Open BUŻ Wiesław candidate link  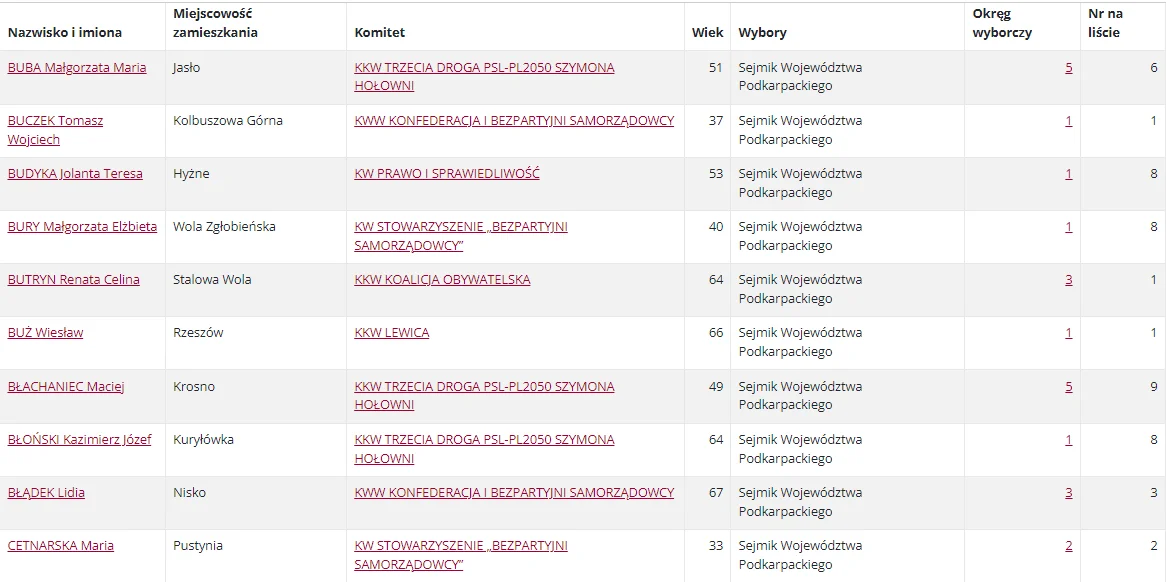click(45, 333)
